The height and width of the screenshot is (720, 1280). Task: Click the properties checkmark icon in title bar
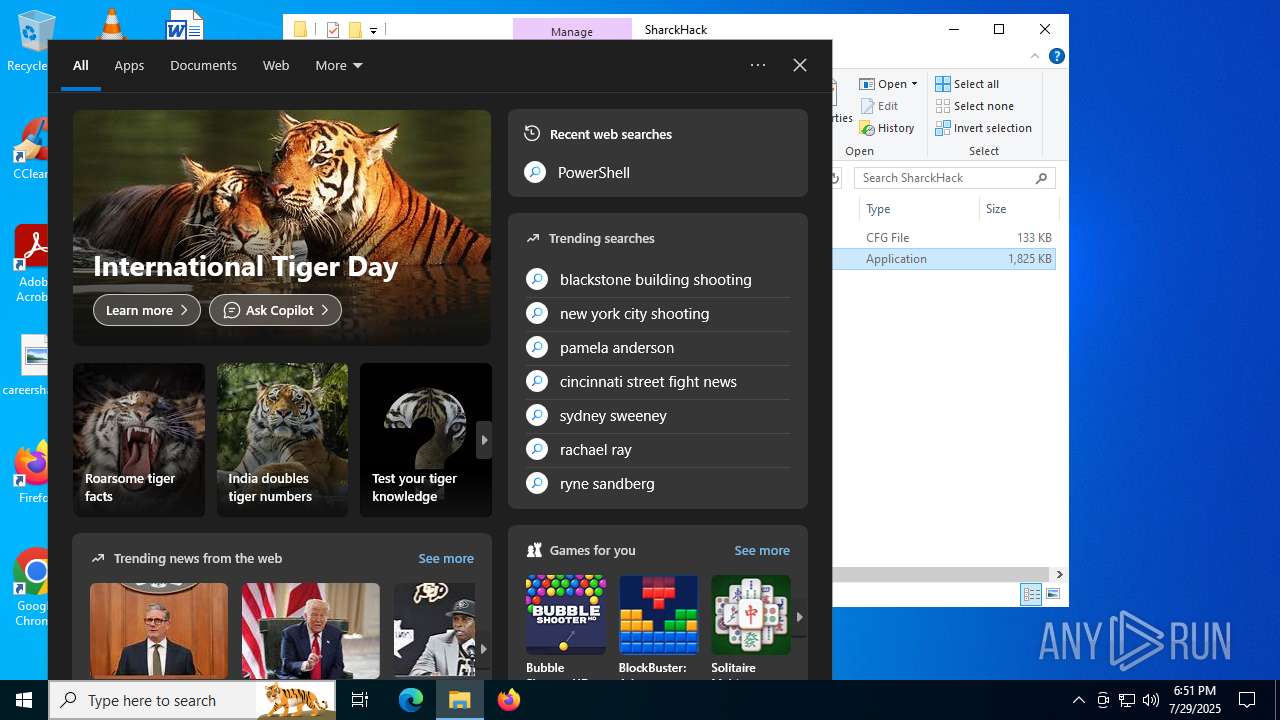tap(333, 30)
